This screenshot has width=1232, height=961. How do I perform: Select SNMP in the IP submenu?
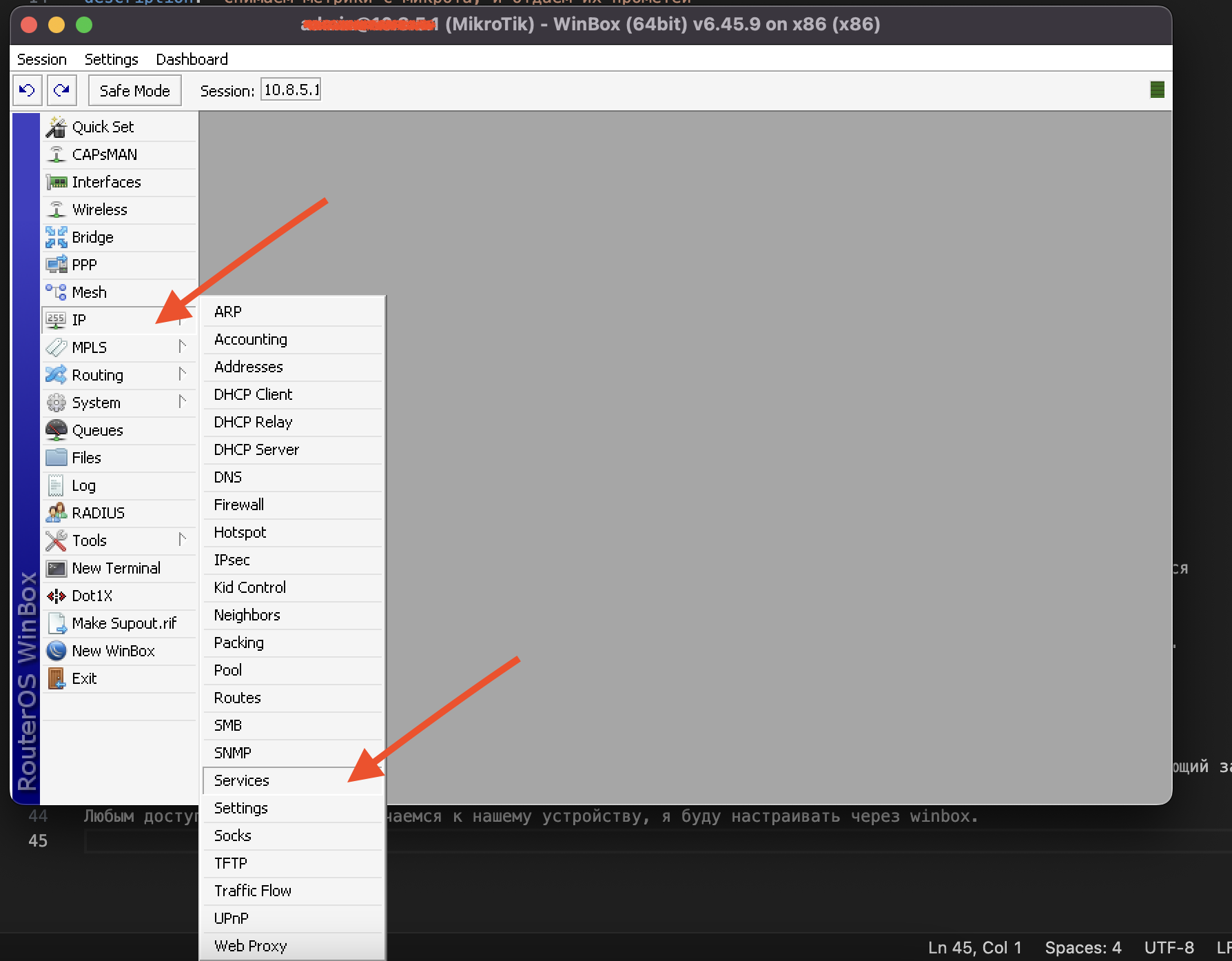(293, 753)
